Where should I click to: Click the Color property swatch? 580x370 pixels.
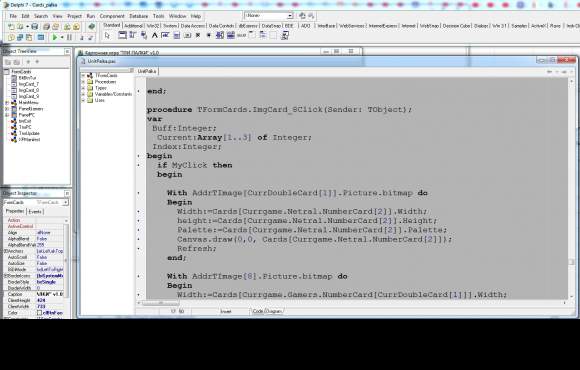point(39,313)
